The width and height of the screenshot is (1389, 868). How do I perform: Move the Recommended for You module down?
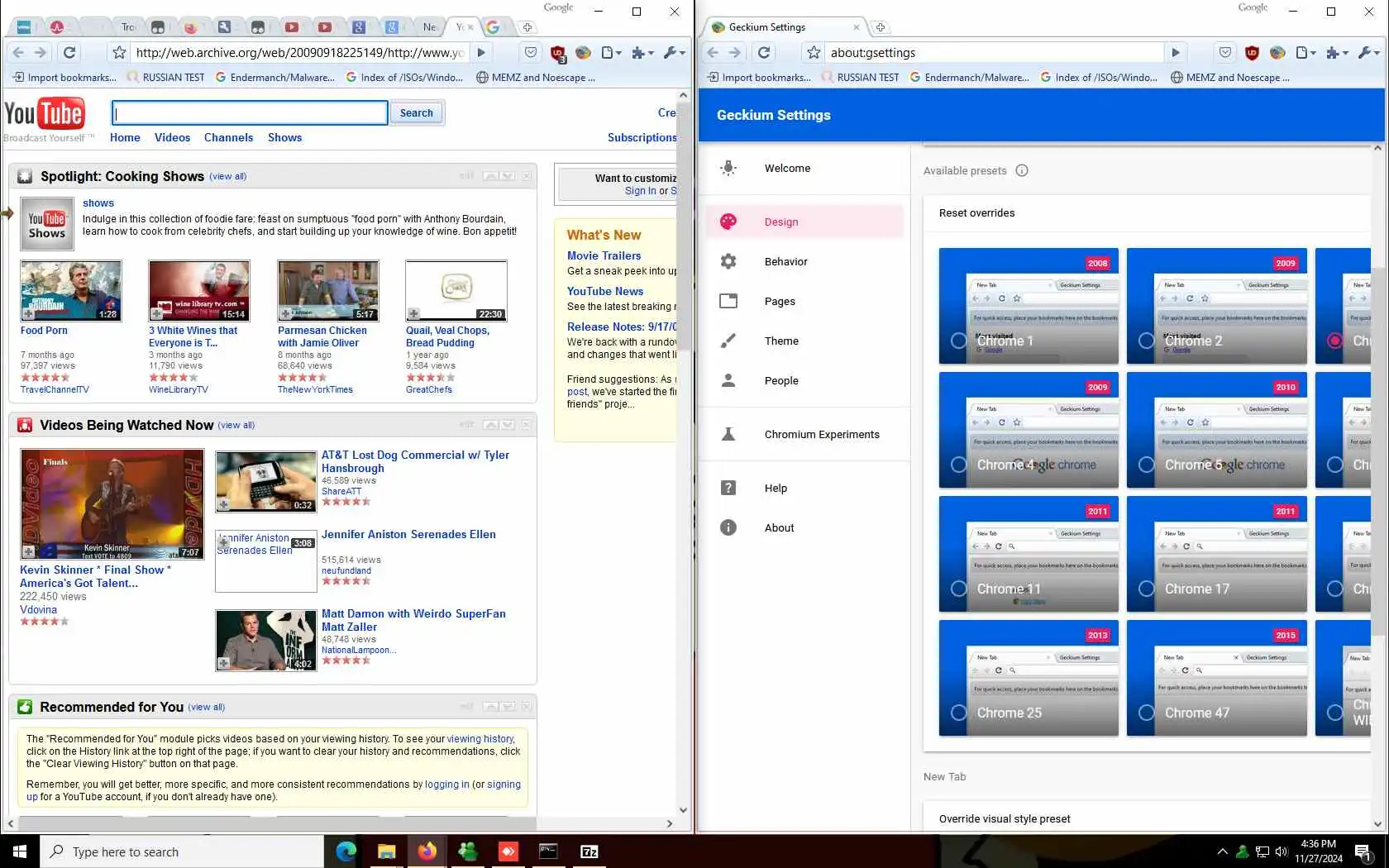pyautogui.click(x=508, y=707)
